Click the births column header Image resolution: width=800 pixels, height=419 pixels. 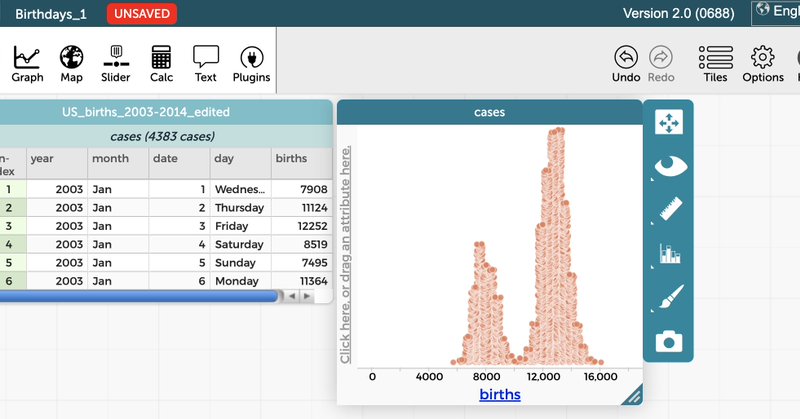pos(302,163)
